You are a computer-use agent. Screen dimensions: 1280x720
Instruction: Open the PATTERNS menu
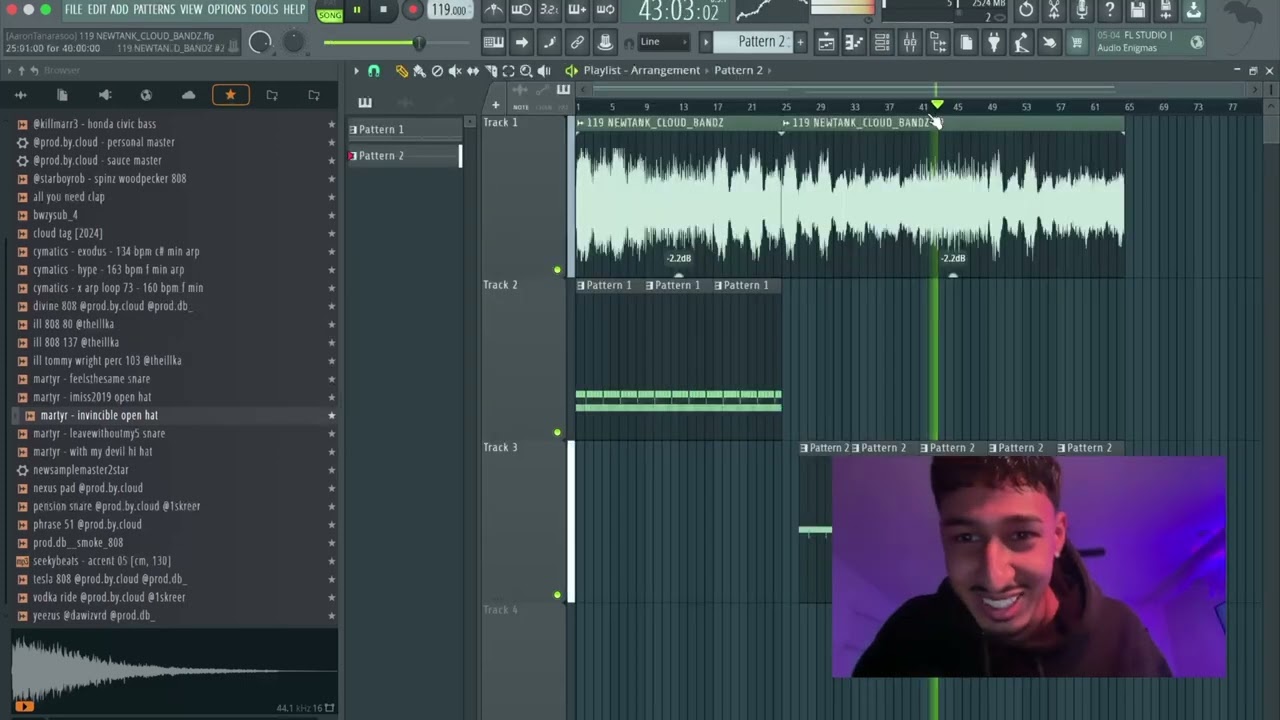(x=154, y=10)
